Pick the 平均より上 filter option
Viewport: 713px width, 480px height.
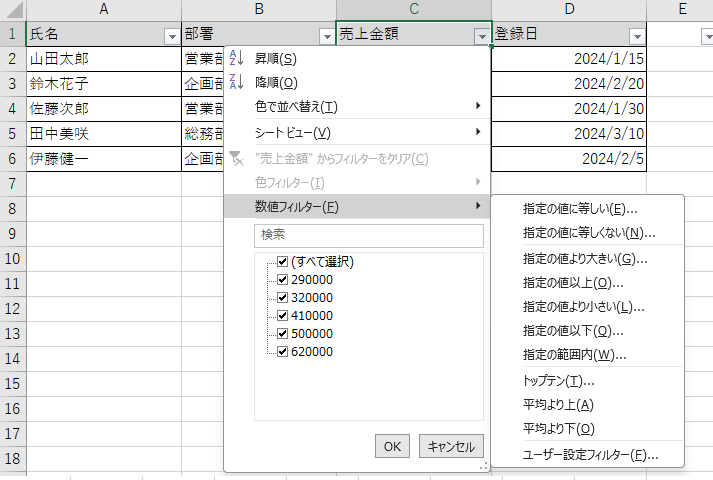558,405
